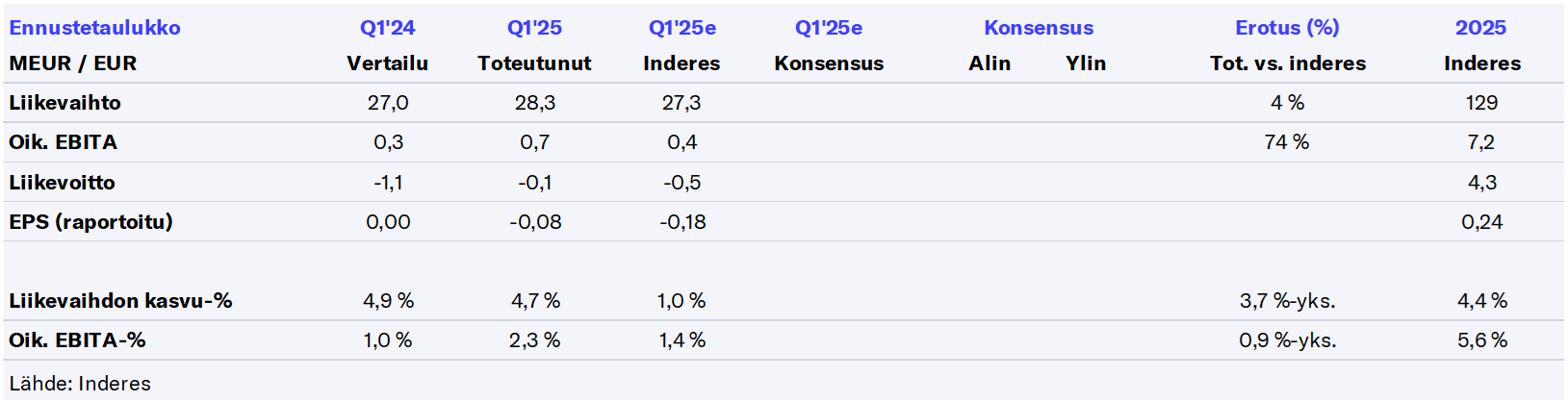Select the Q1'24 column header
Viewport: 1568px width, 402px height.
coord(387,28)
